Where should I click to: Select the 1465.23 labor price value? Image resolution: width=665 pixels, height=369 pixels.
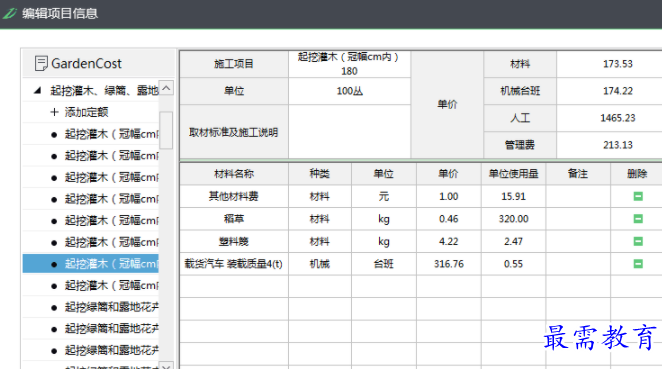coord(618,118)
